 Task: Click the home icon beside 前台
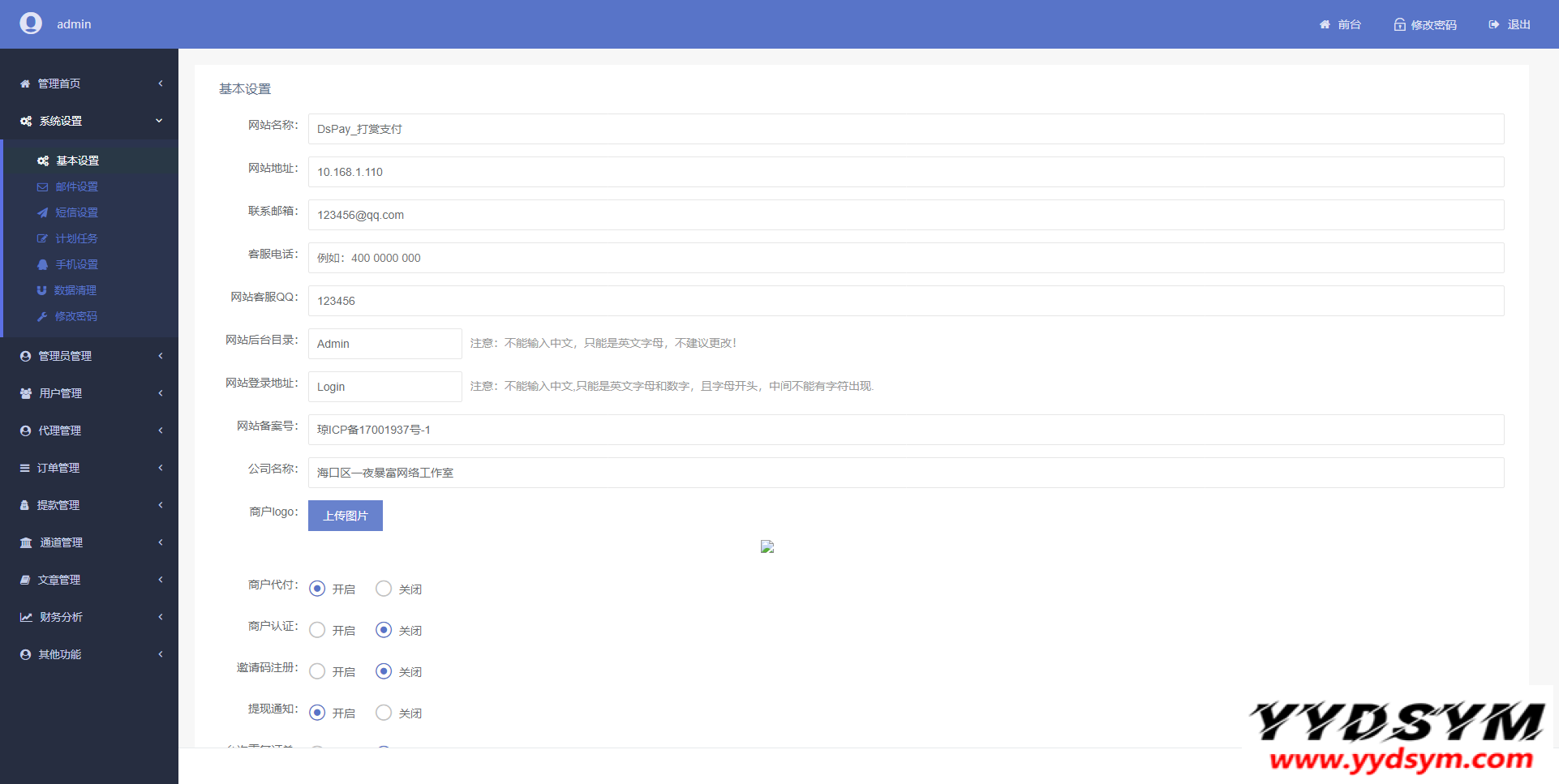1325,24
